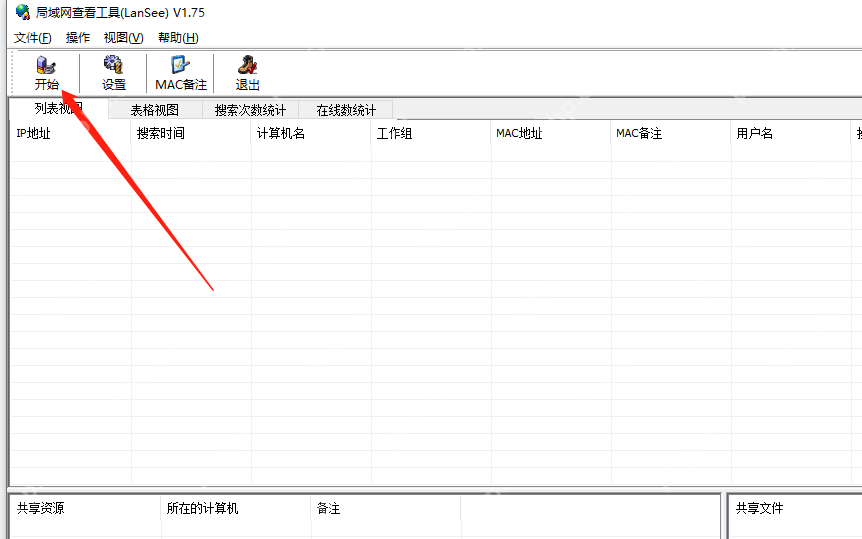Sort by the 计算机名 column header
This screenshot has height=539, width=862.
[311, 133]
